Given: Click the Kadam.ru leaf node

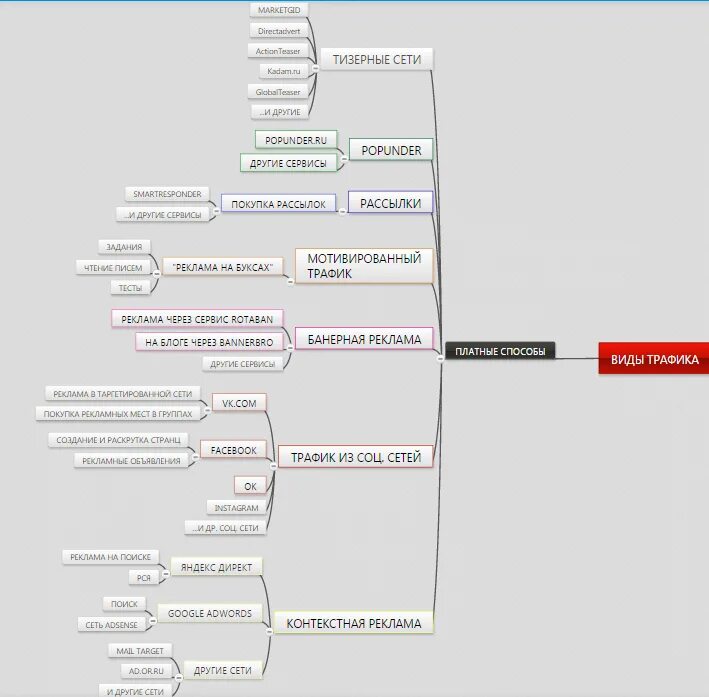Looking at the screenshot, I should click(x=284, y=71).
